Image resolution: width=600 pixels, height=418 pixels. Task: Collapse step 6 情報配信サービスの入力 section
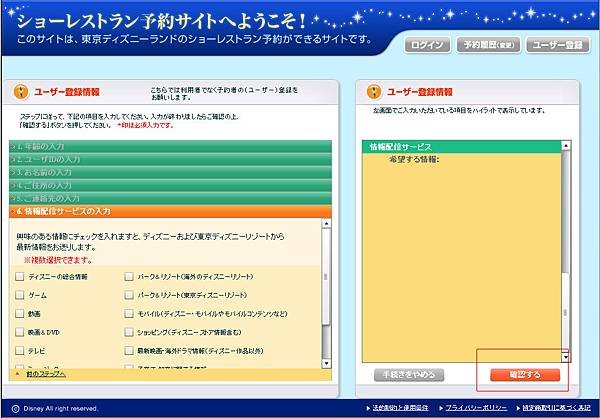click(x=170, y=211)
